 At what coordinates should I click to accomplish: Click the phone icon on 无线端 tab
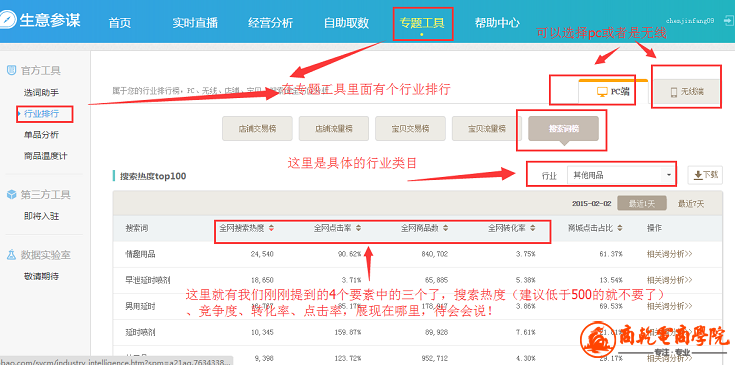(x=674, y=92)
